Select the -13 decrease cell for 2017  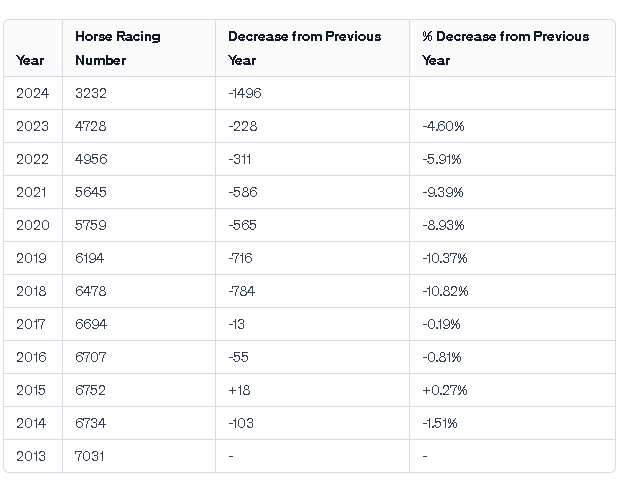coord(237,324)
